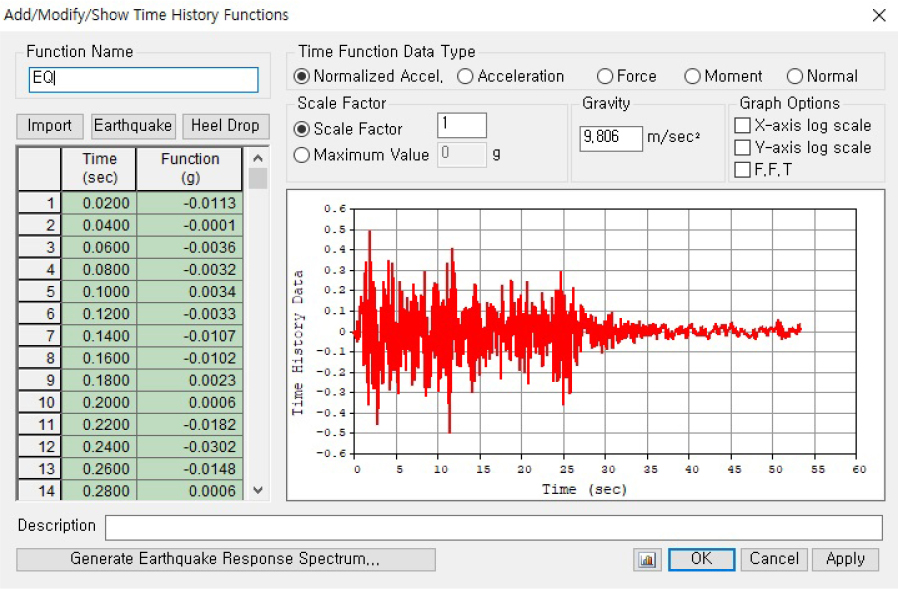Select Time cell 0.1000
This screenshot has width=898, height=589.
point(99,292)
